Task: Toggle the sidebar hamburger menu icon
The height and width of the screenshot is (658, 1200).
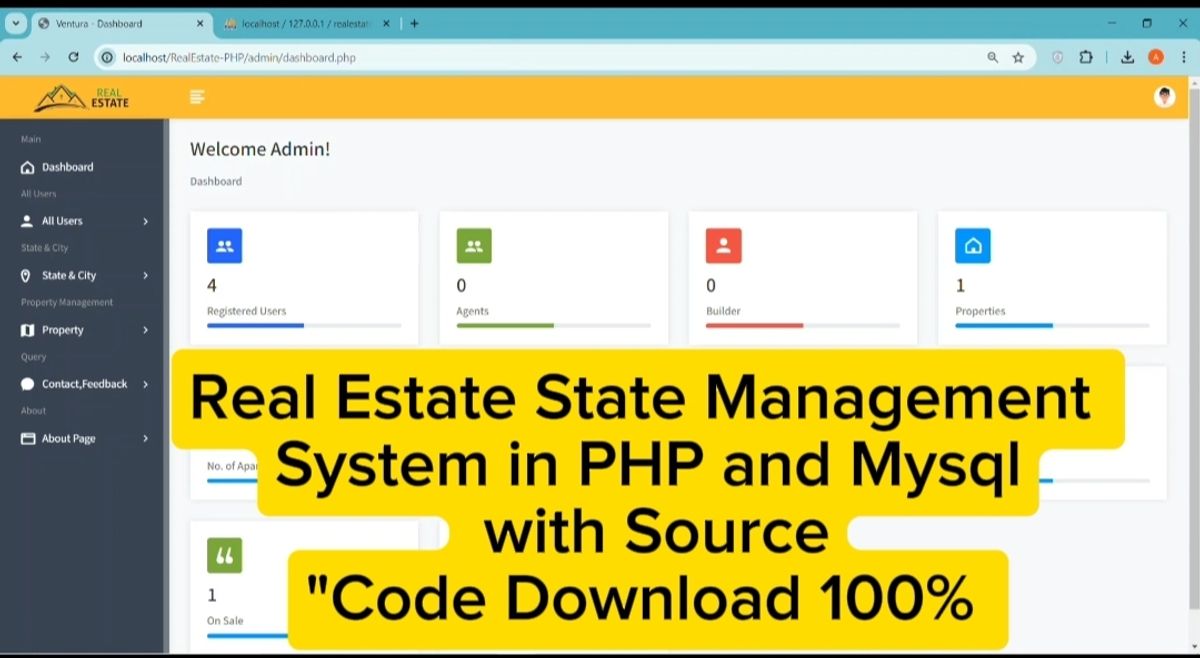Action: (197, 96)
